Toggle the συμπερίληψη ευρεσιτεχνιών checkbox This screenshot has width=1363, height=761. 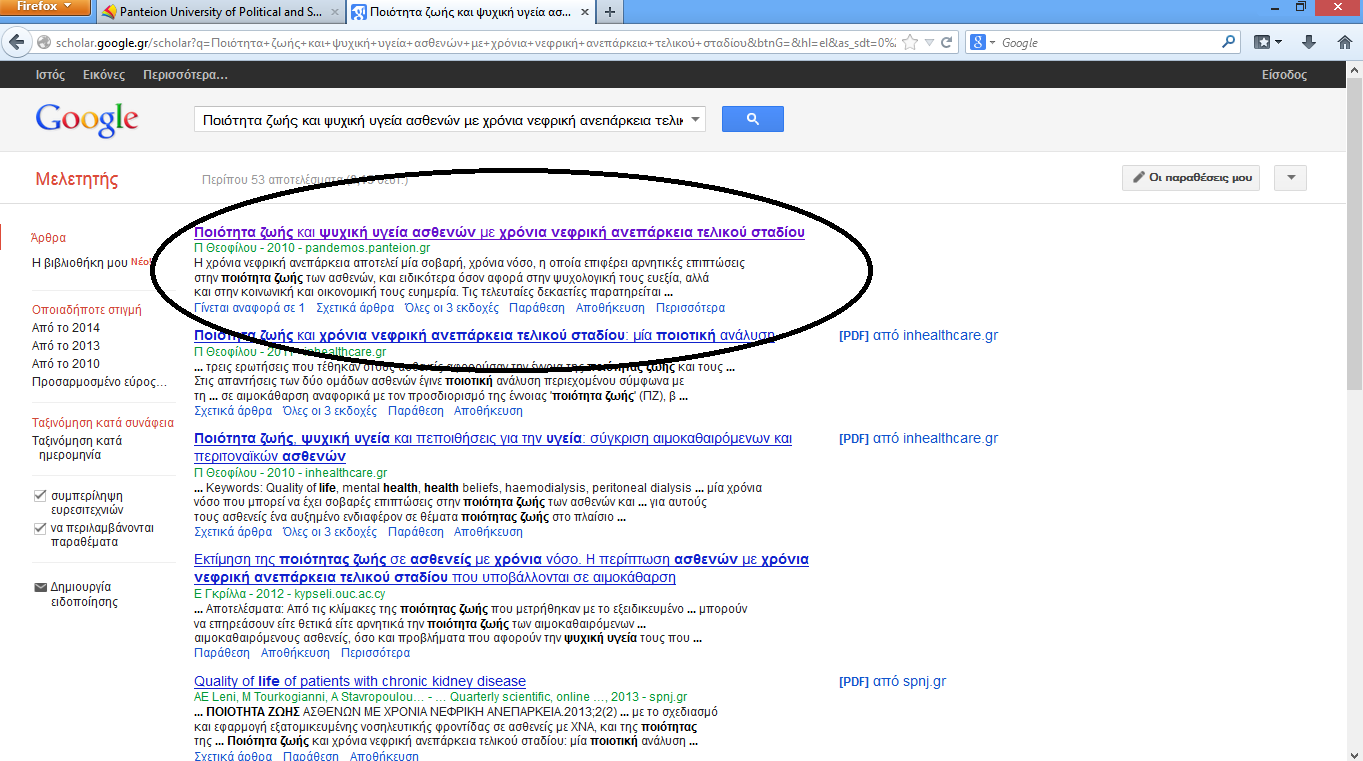pos(40,495)
